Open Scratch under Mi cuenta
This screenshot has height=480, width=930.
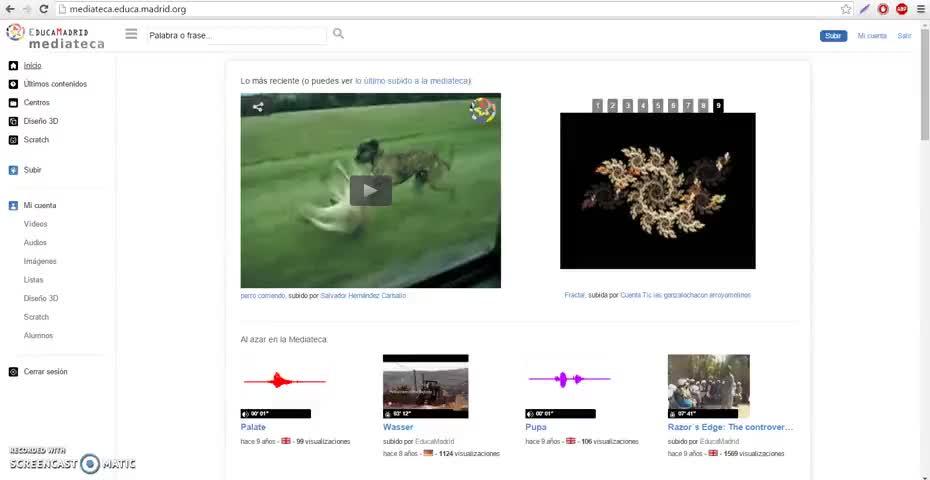tap(36, 317)
